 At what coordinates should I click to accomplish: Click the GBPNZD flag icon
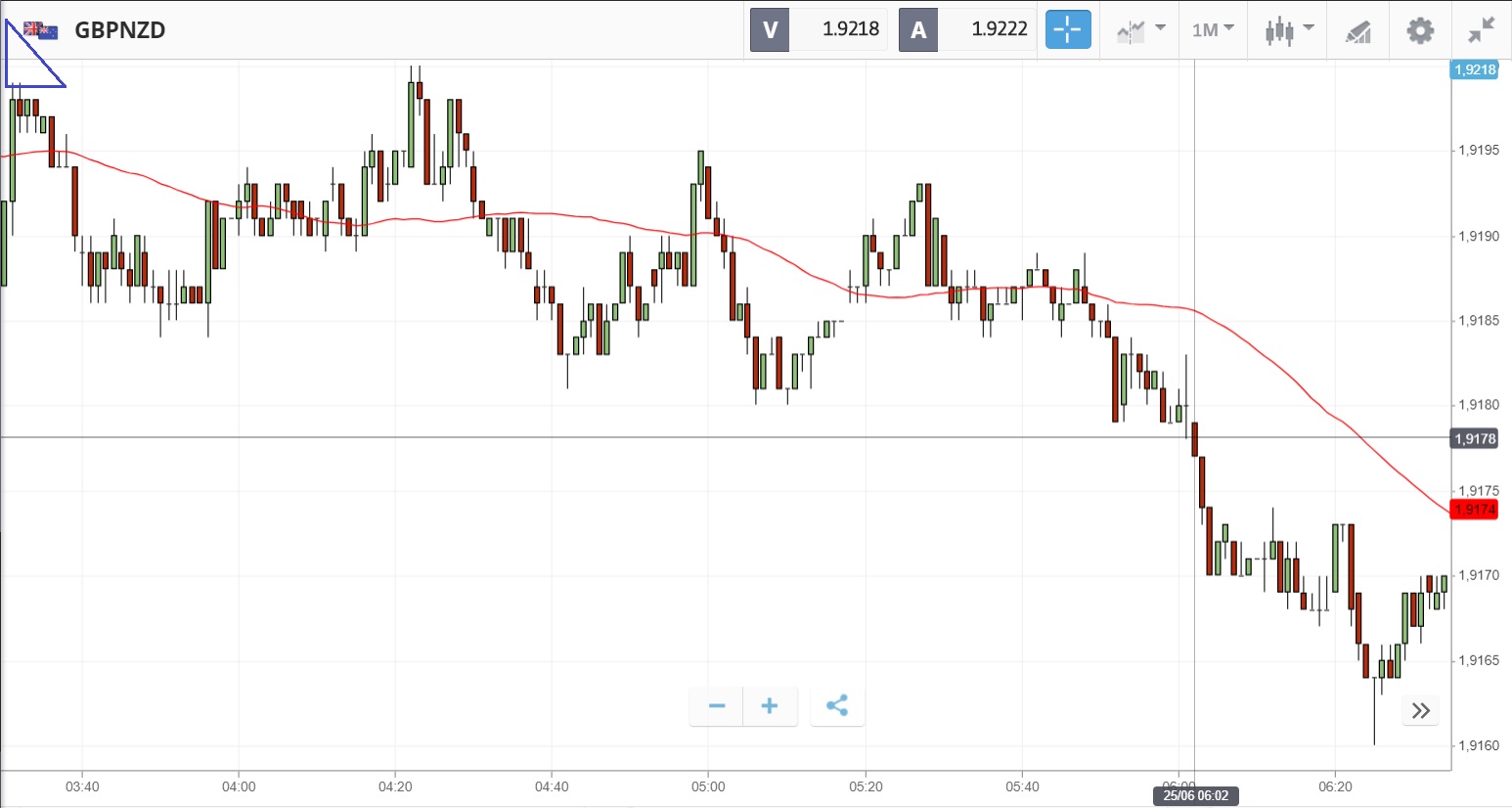tap(41, 30)
